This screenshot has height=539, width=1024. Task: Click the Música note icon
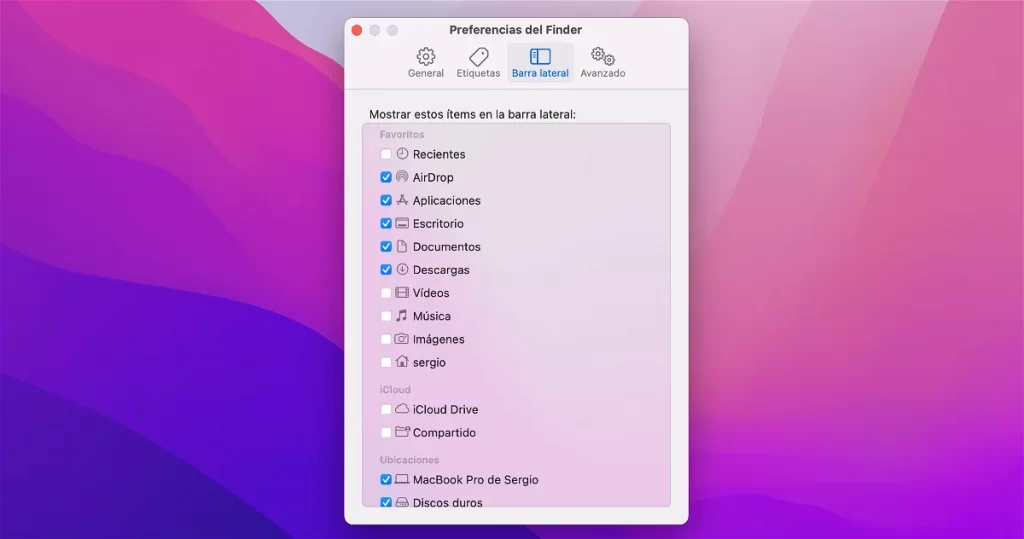[402, 316]
